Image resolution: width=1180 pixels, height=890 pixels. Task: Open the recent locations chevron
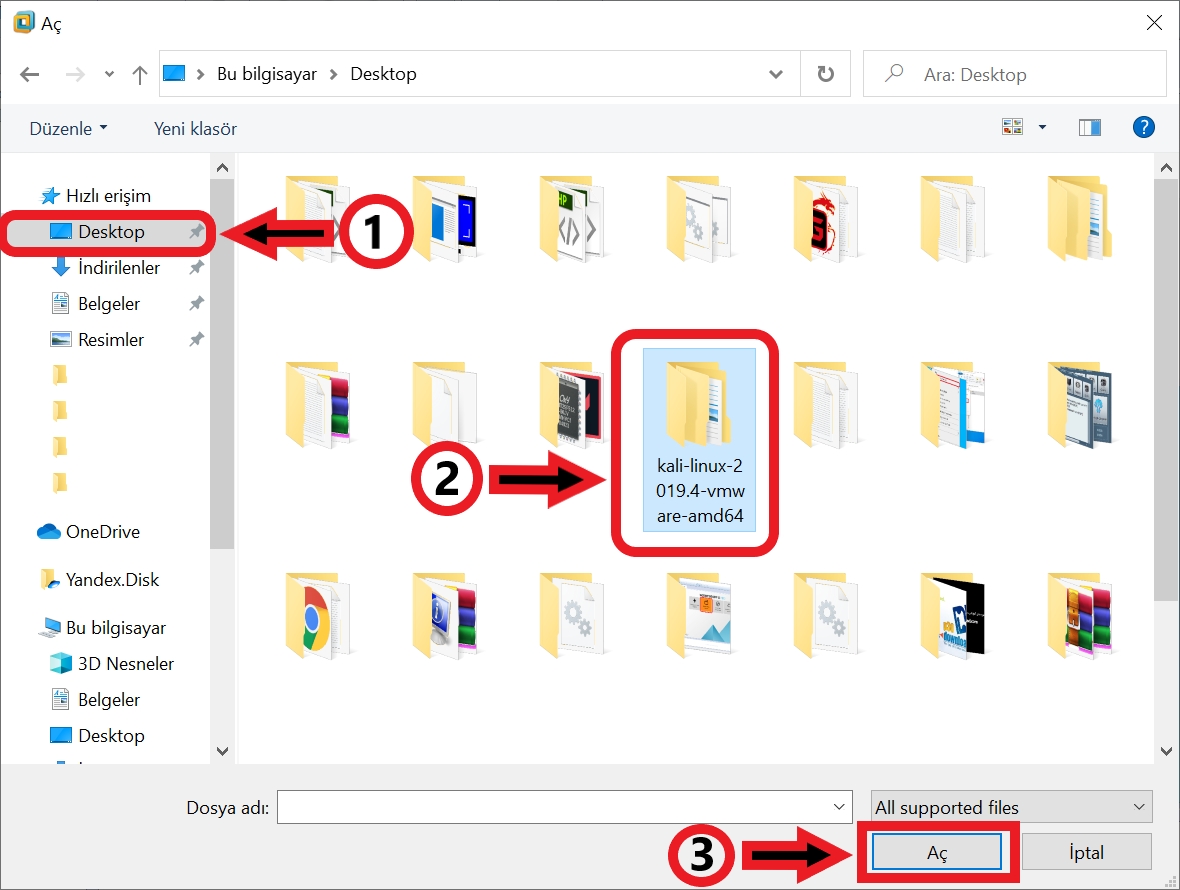(109, 74)
